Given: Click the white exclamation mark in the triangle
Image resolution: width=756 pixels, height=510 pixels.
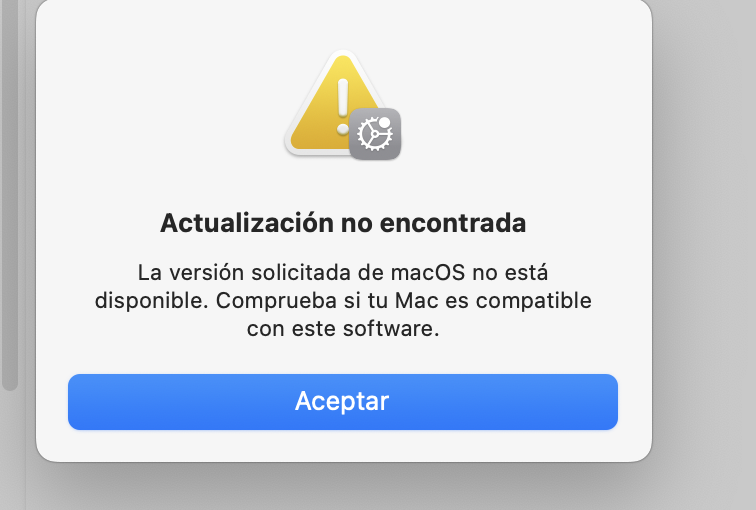Looking at the screenshot, I should [x=343, y=107].
